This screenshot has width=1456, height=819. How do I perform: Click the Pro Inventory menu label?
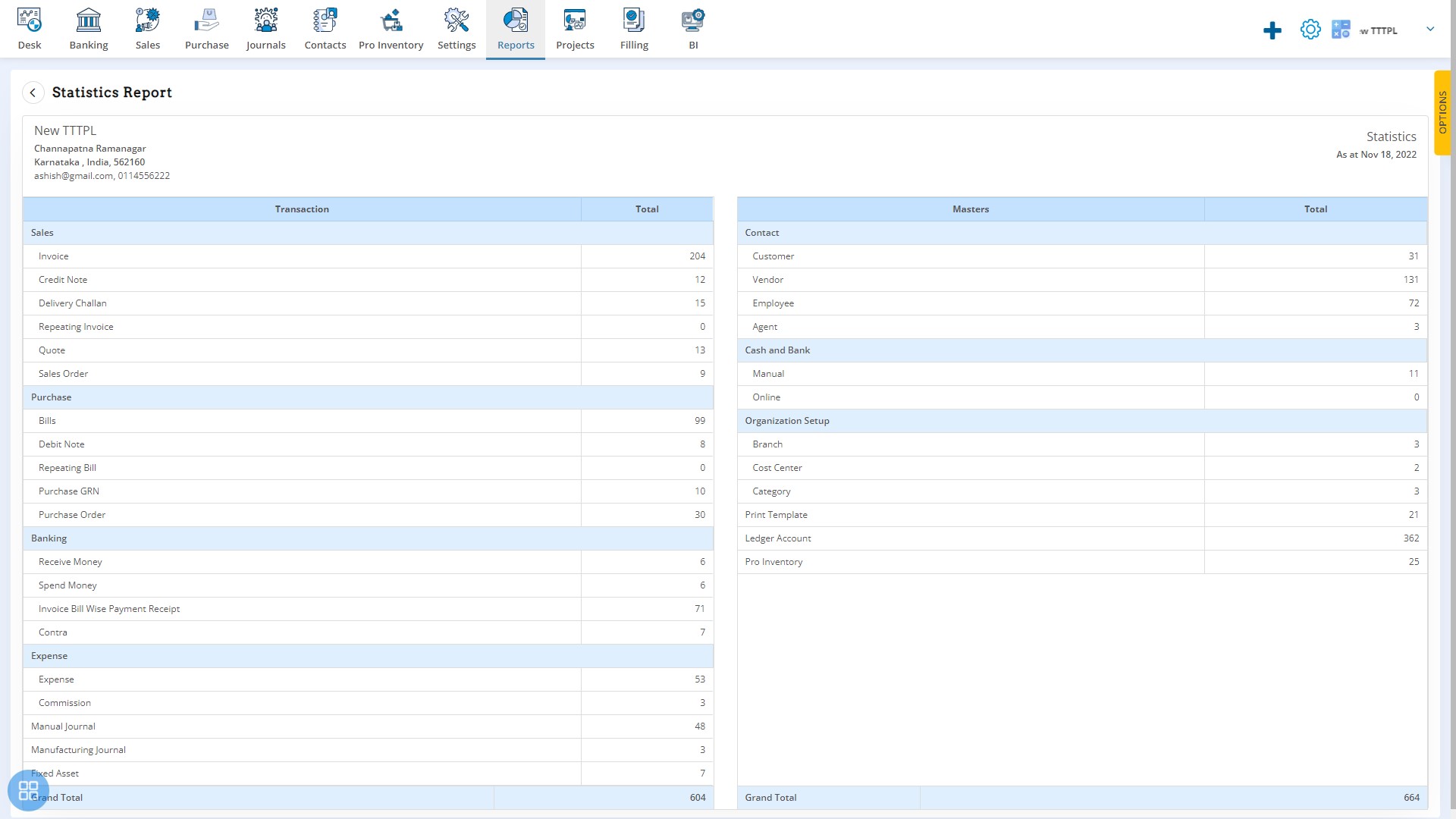[391, 45]
